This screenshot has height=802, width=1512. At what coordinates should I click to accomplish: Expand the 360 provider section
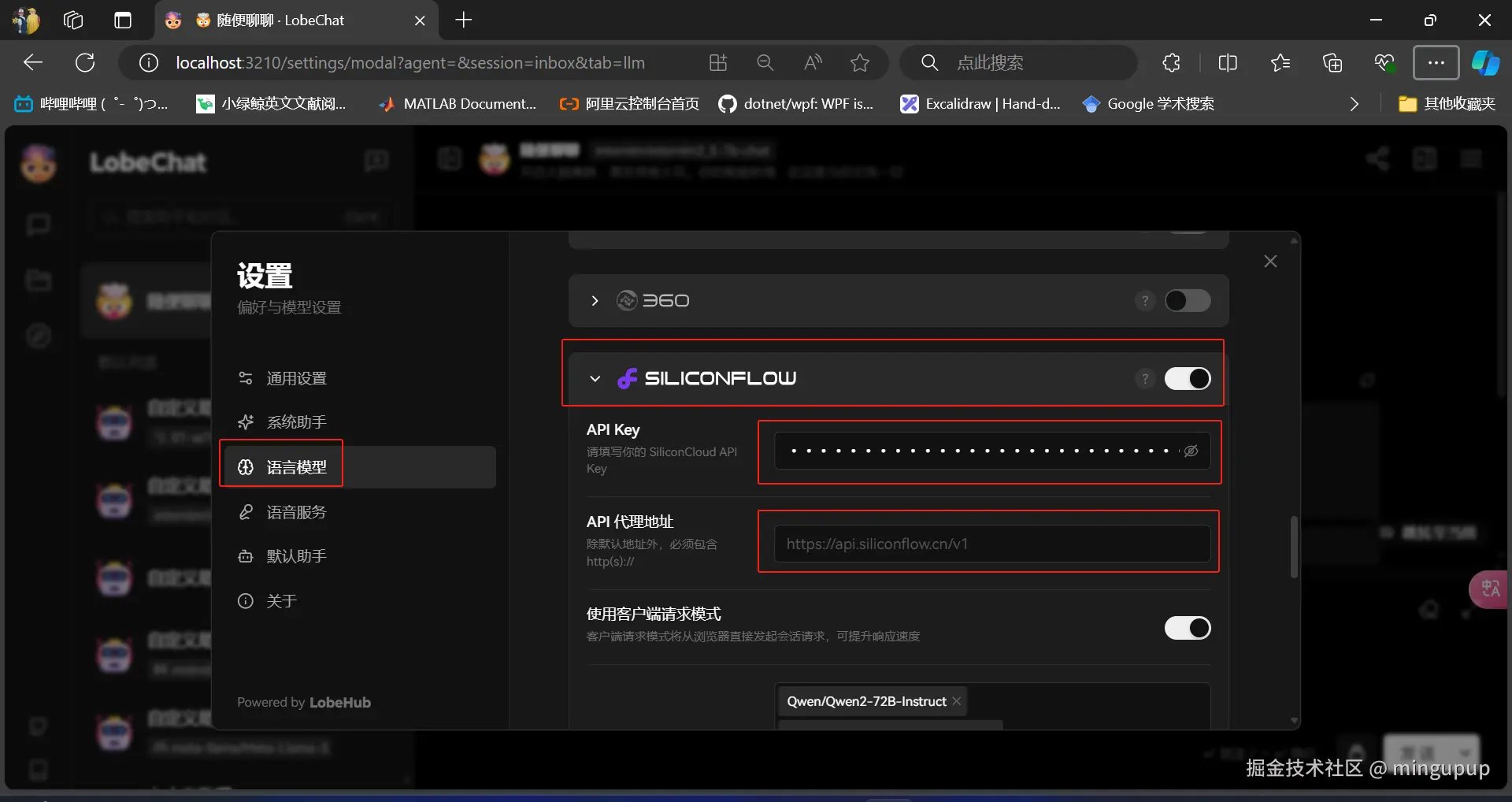pos(595,301)
